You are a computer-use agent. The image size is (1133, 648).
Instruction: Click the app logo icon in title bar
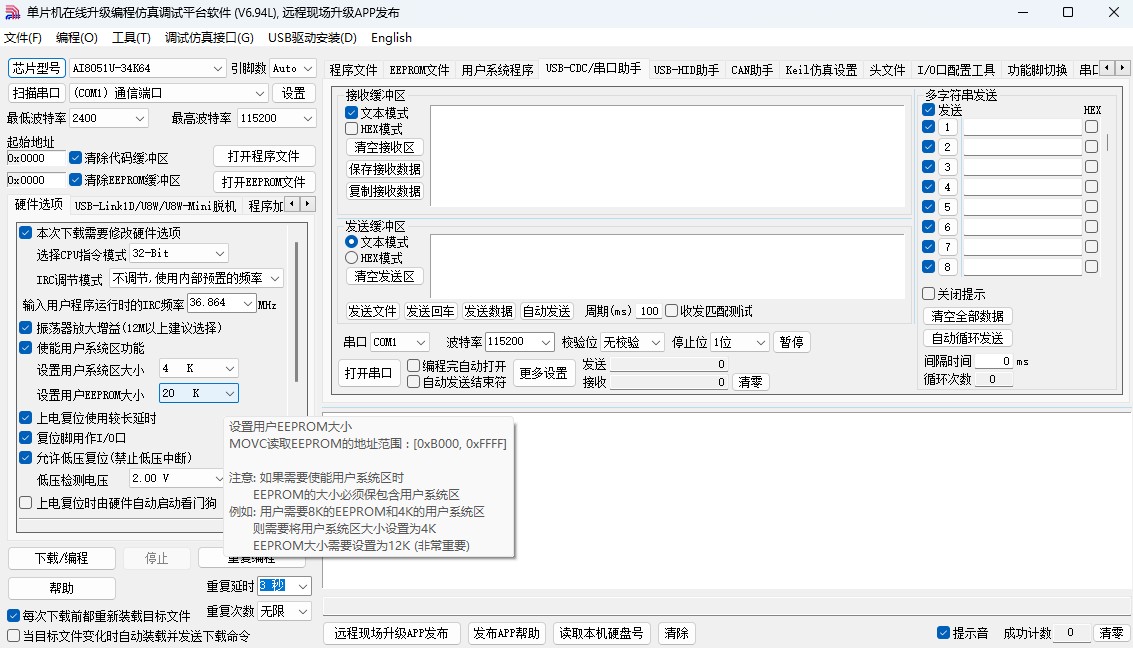coord(12,12)
